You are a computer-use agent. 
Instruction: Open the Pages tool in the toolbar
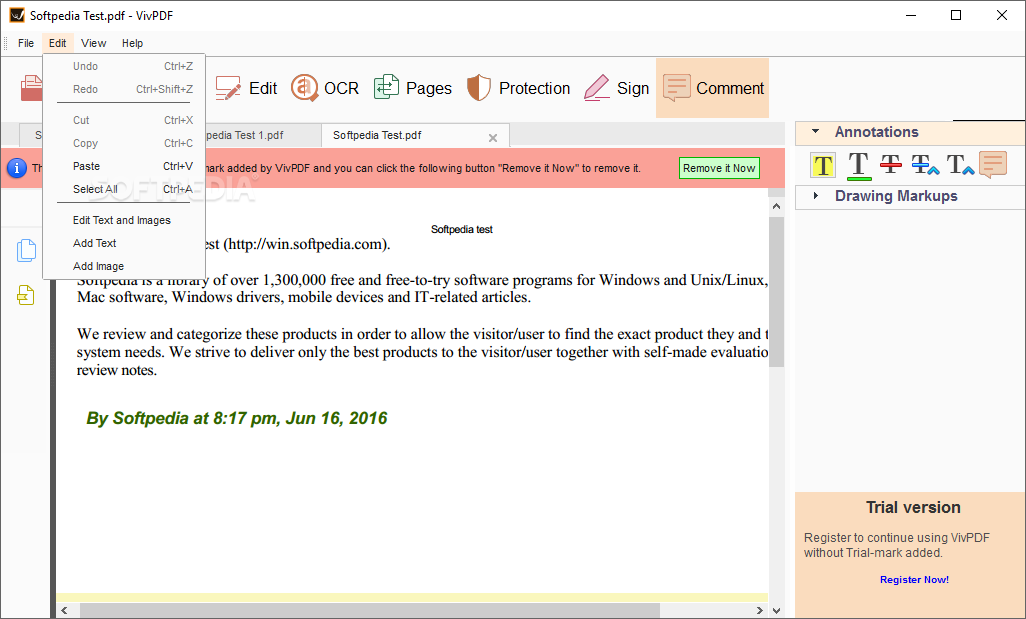(412, 88)
